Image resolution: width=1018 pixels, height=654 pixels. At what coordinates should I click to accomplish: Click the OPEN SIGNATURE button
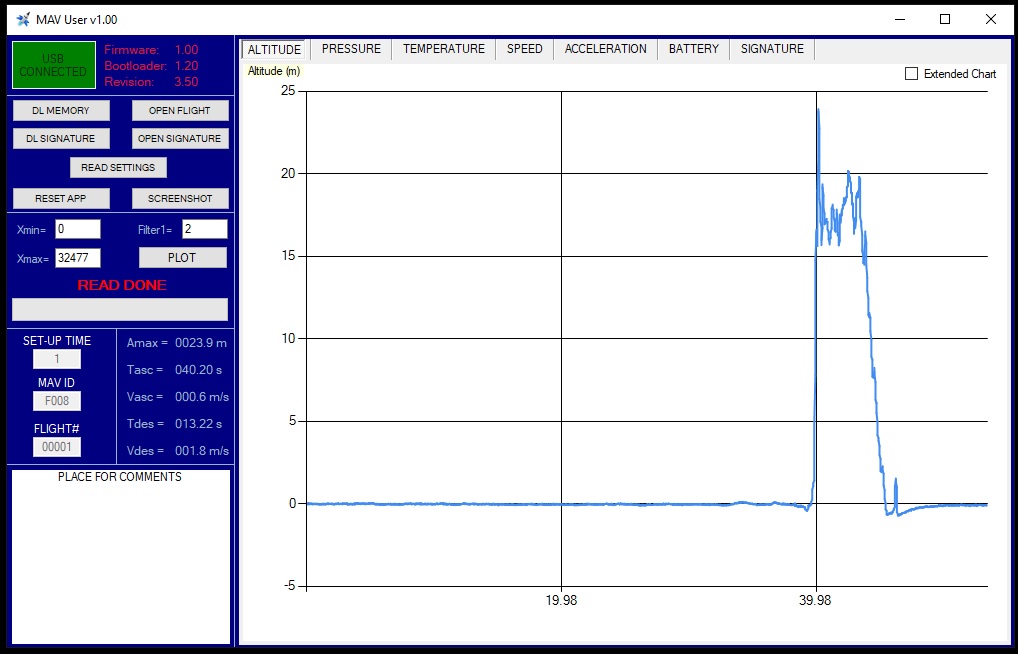(x=180, y=138)
